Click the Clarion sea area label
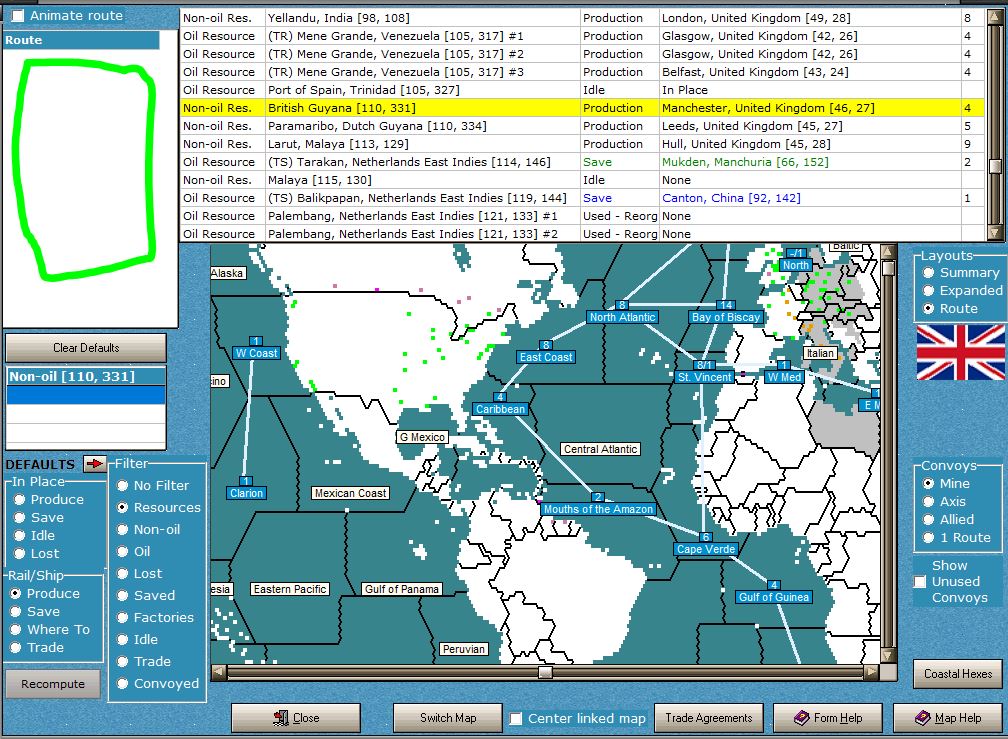The width and height of the screenshot is (1008, 739). point(246,493)
